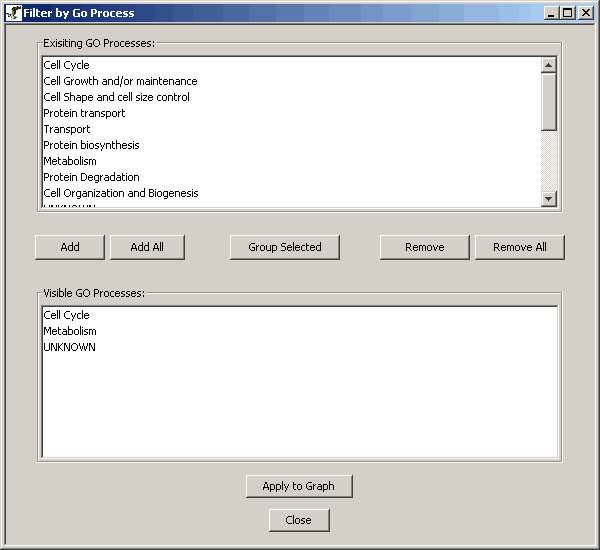
Task: Click Remove All button
Action: point(519,247)
